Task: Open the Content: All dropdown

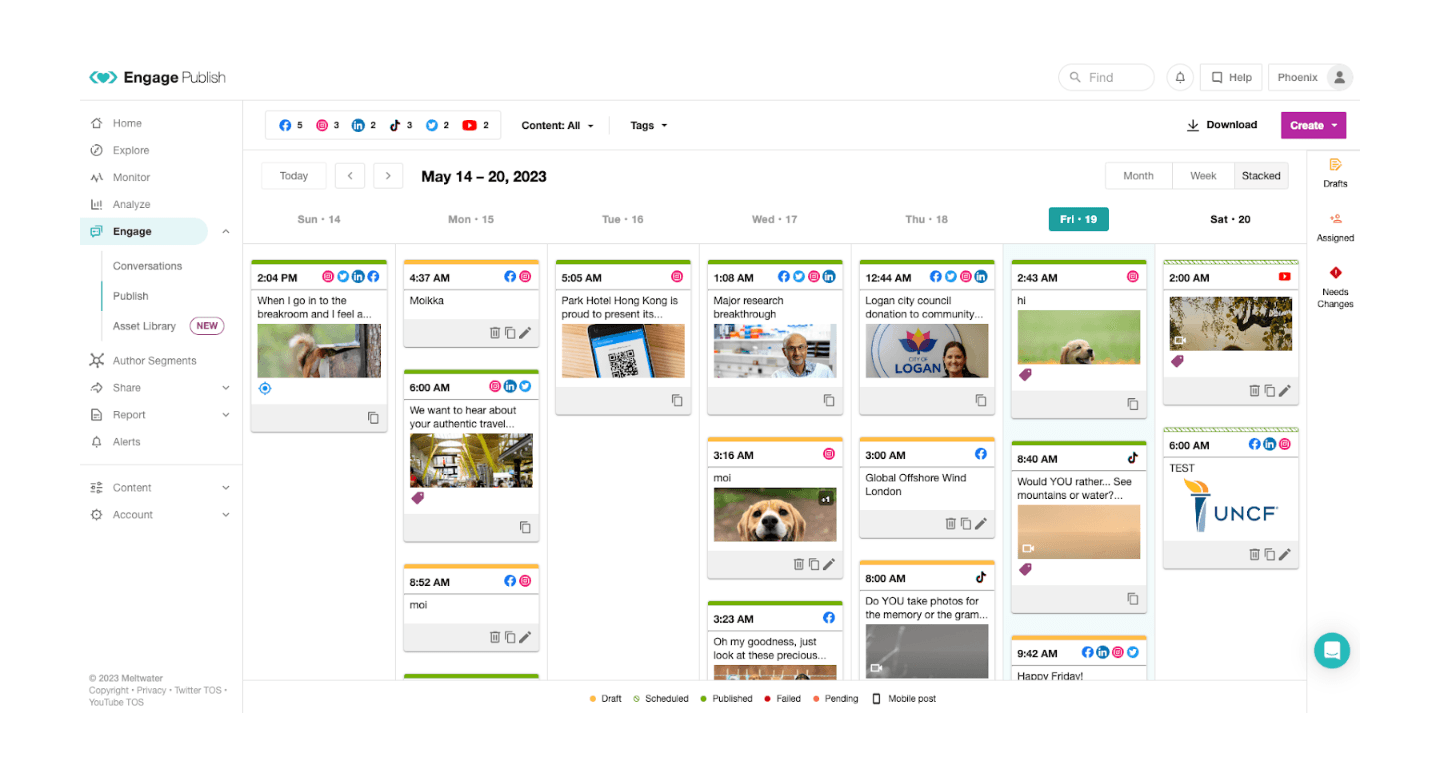Action: 557,126
